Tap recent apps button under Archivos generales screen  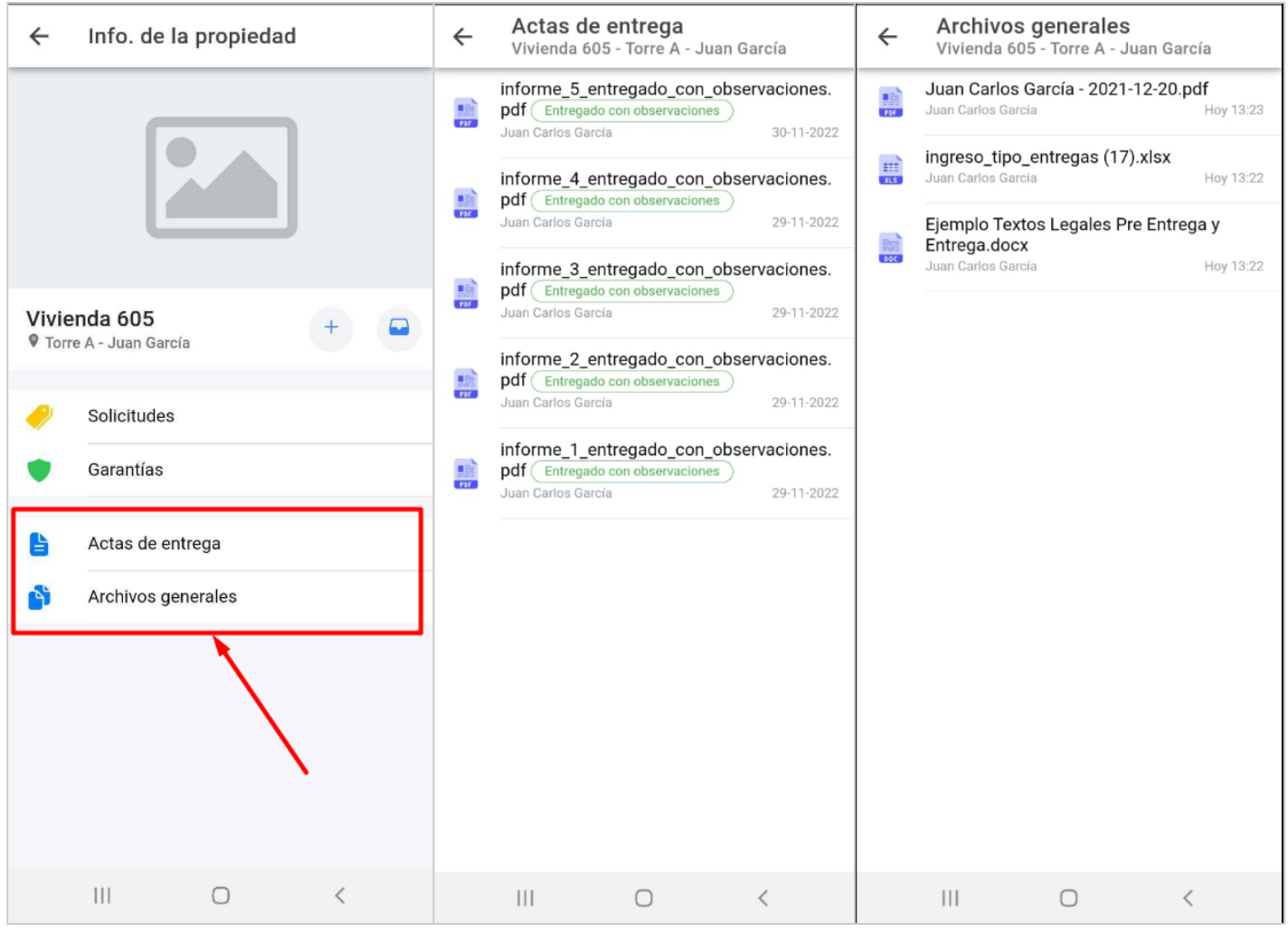950,899
